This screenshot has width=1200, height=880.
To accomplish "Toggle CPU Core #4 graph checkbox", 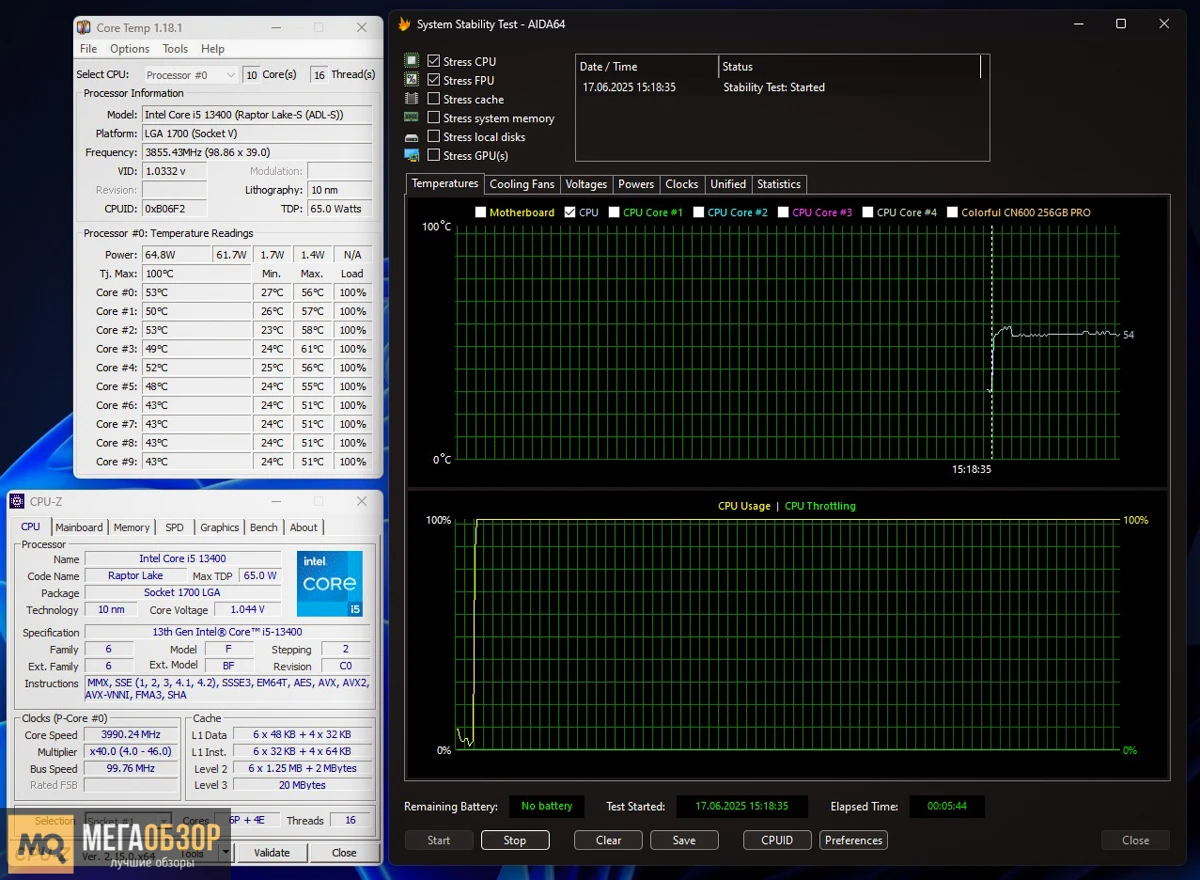I will tap(867, 212).
